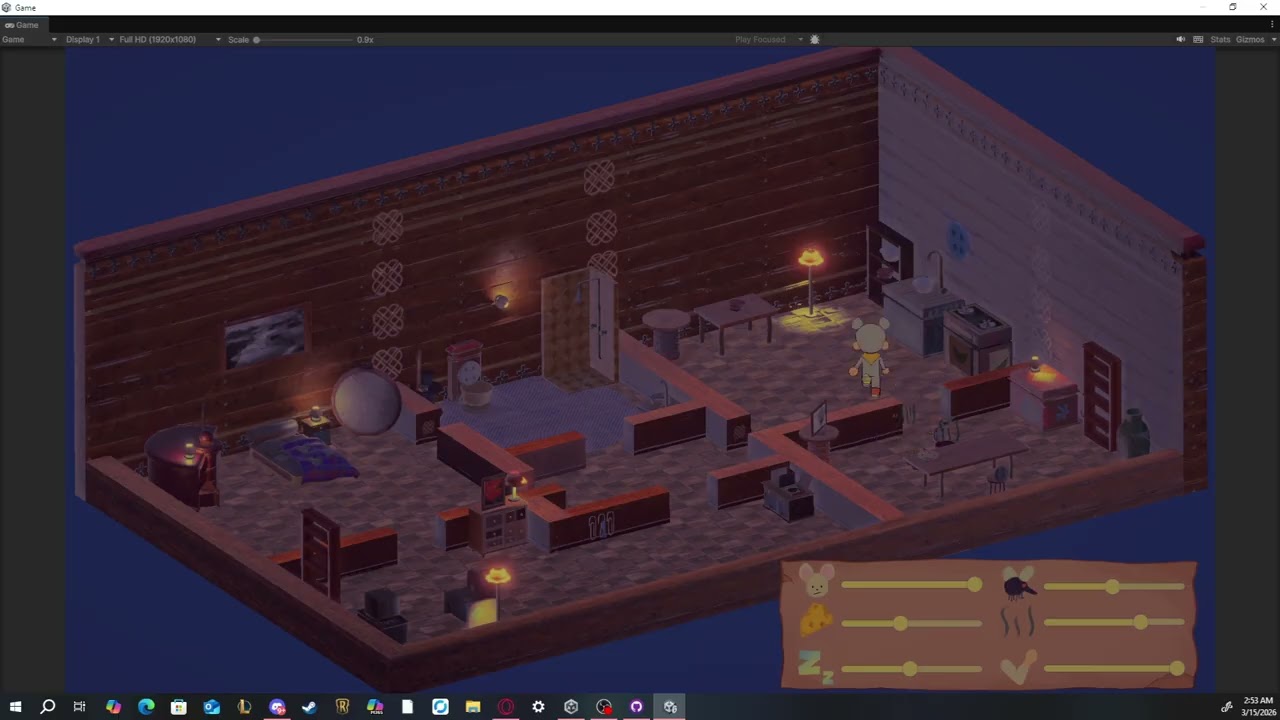Open the Gizmos dropdown arrow

[1272, 39]
